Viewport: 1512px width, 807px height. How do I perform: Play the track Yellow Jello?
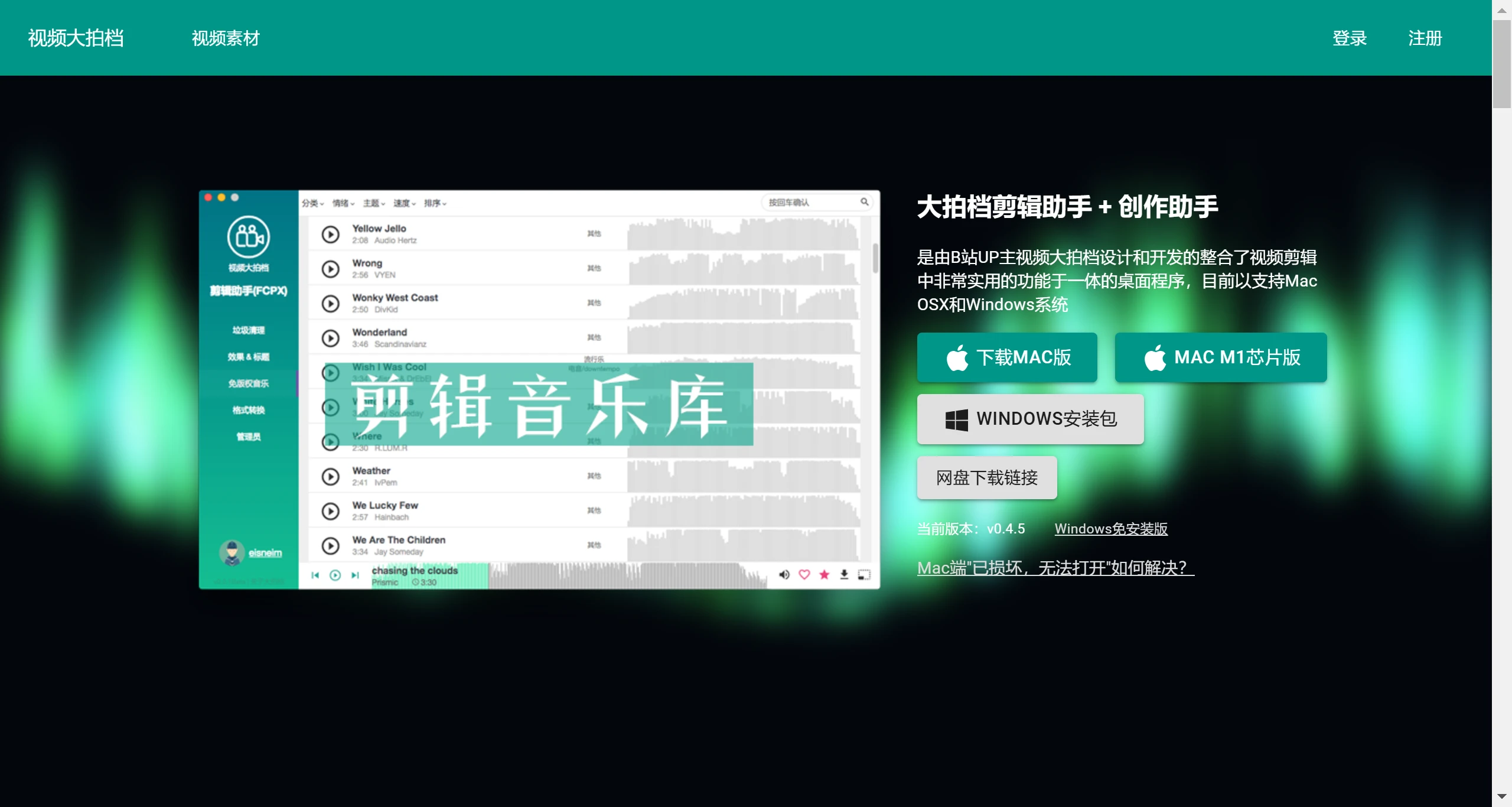[331, 234]
